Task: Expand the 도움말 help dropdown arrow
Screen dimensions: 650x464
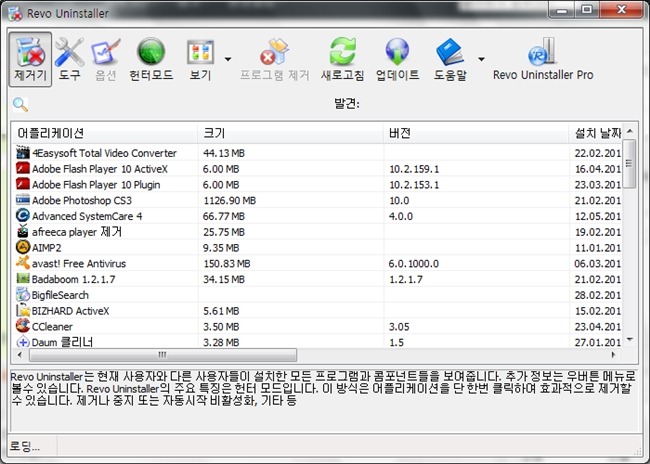Action: (x=481, y=59)
